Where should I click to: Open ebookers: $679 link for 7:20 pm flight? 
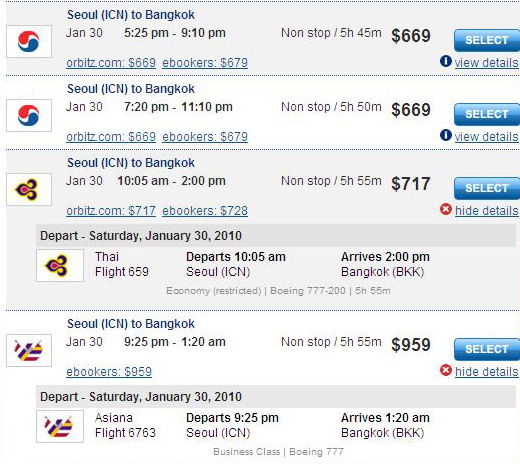click(x=205, y=137)
